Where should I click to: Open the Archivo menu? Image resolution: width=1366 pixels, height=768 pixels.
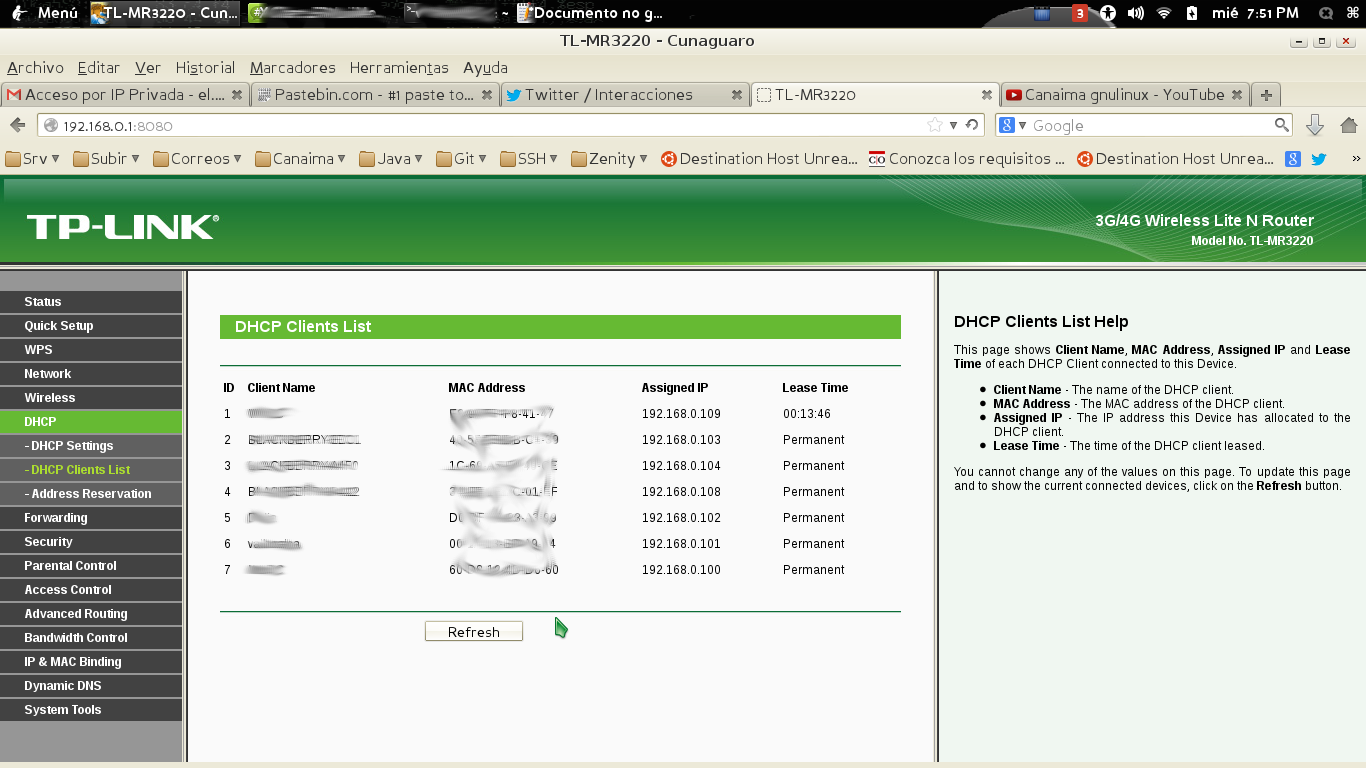[35, 68]
